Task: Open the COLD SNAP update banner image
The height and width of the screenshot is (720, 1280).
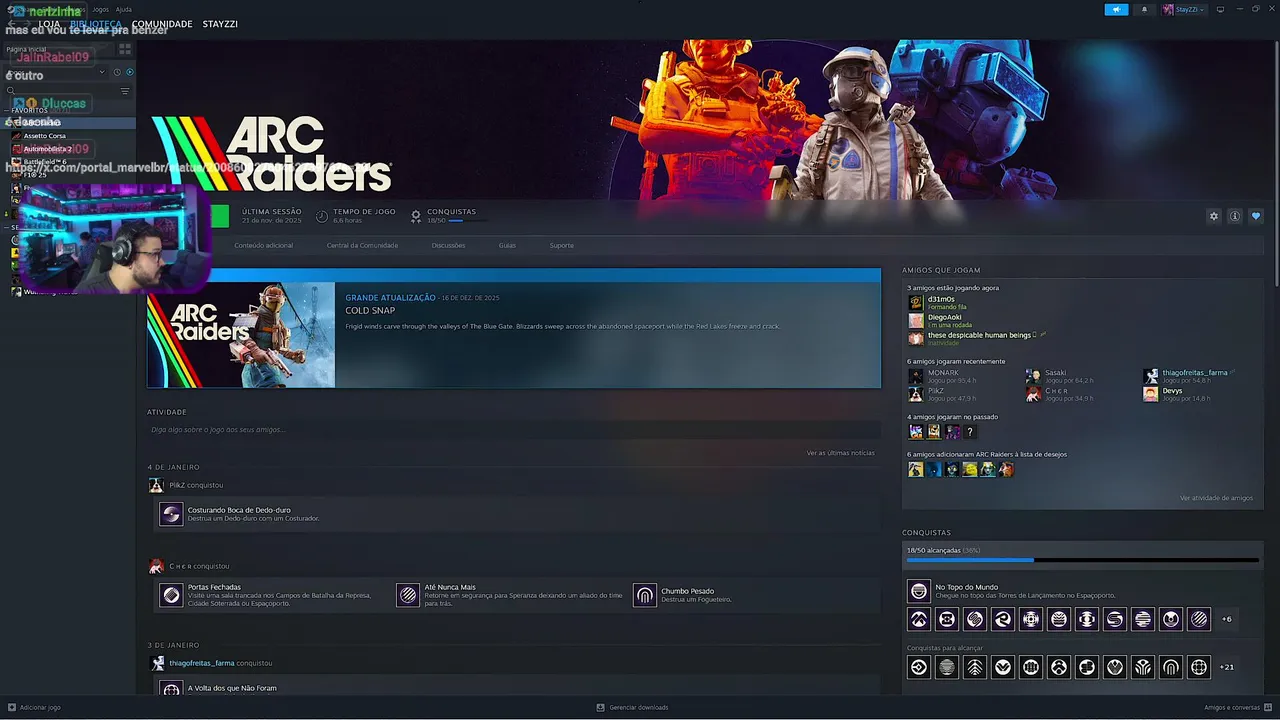Action: pyautogui.click(x=241, y=335)
